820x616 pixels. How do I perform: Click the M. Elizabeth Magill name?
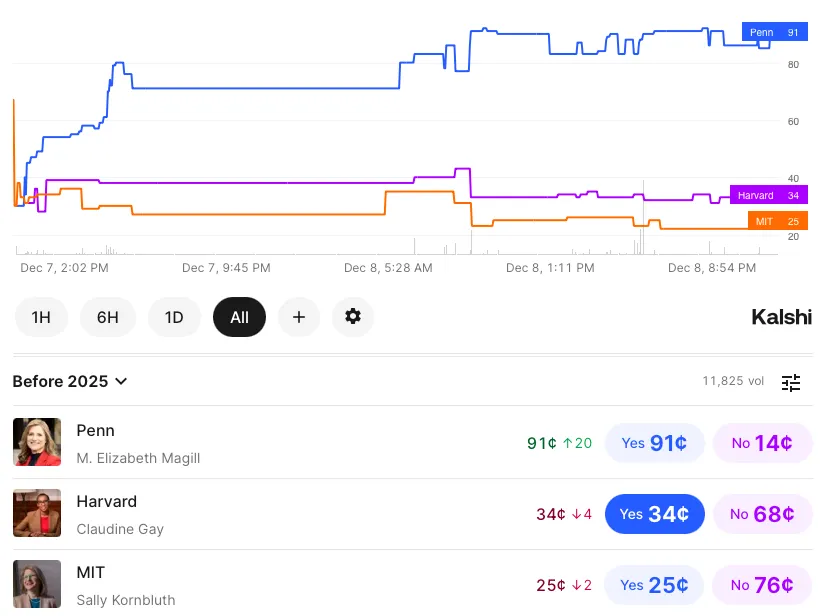click(138, 458)
